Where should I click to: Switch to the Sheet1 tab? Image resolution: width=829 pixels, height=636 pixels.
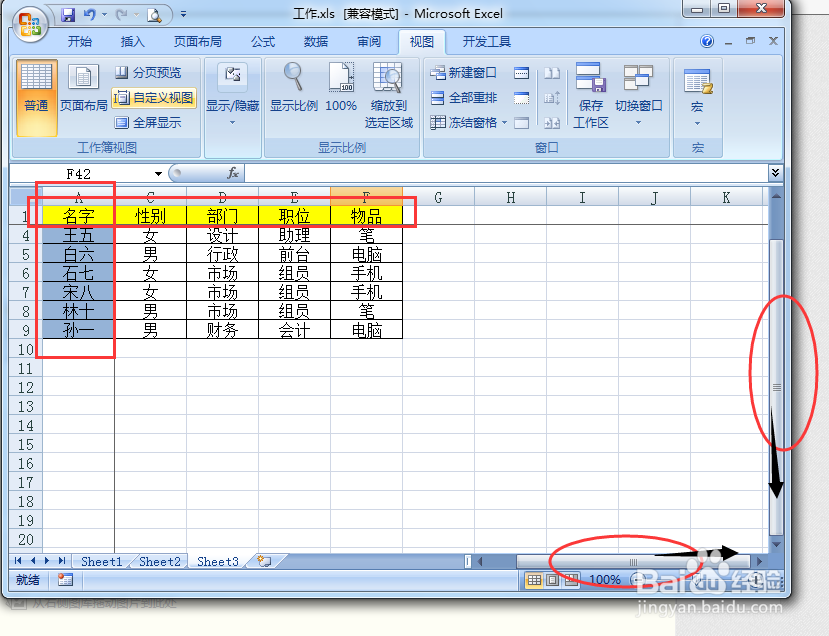click(102, 562)
